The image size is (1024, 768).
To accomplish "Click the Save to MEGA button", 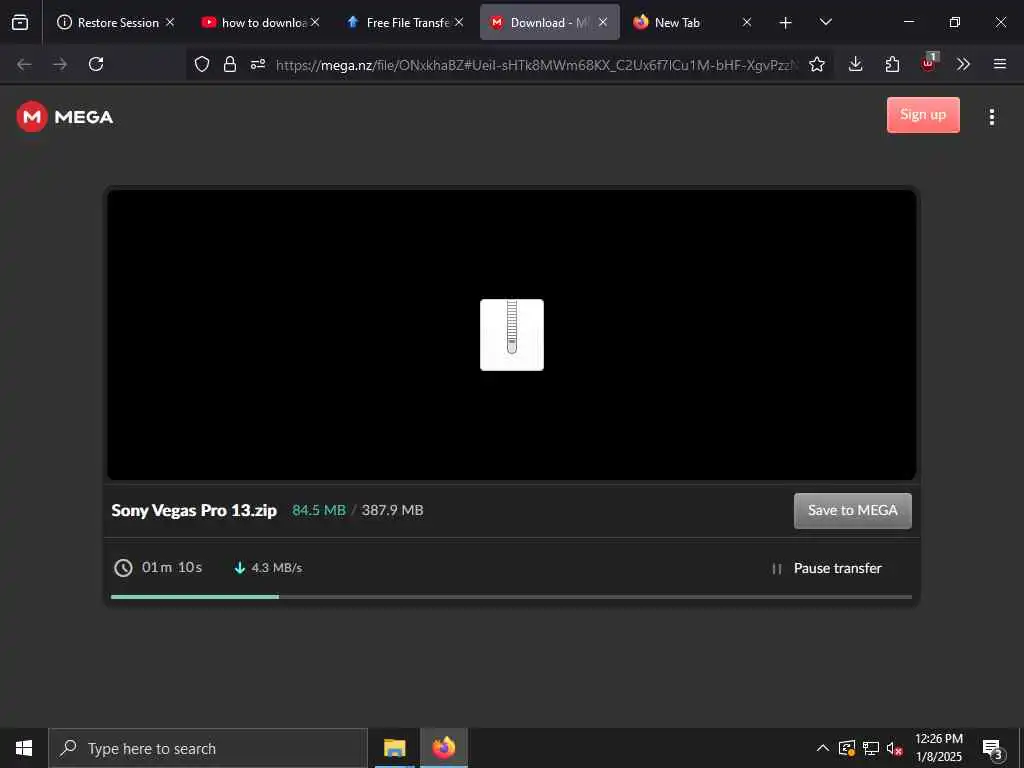I will pos(853,511).
